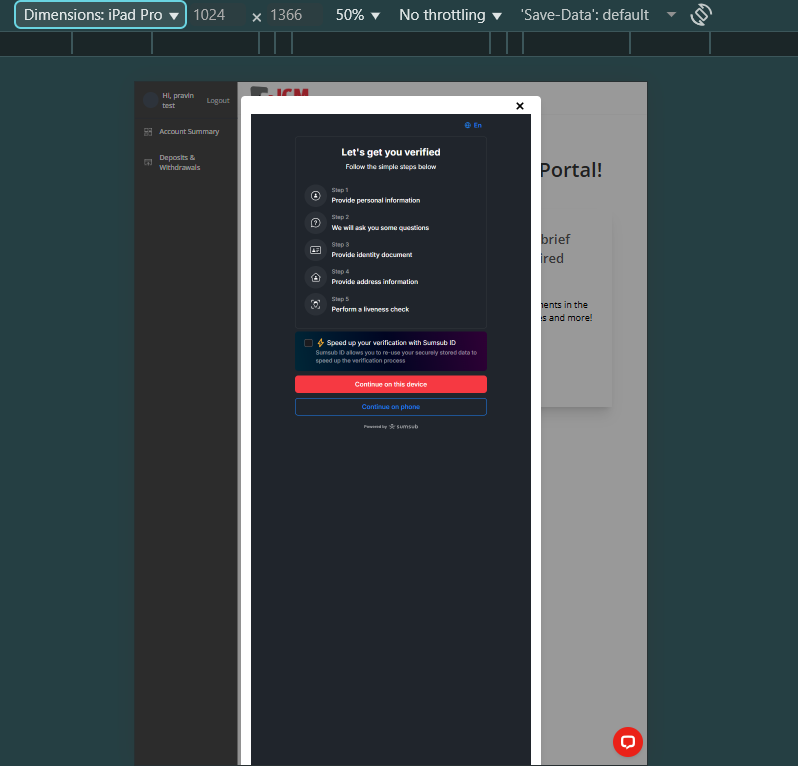Click the Step 1 personal information icon

pyautogui.click(x=315, y=195)
